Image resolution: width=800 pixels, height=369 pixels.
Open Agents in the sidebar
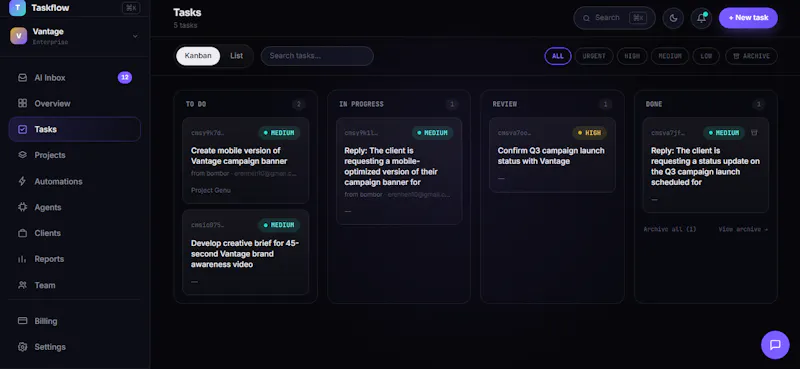[x=47, y=208]
